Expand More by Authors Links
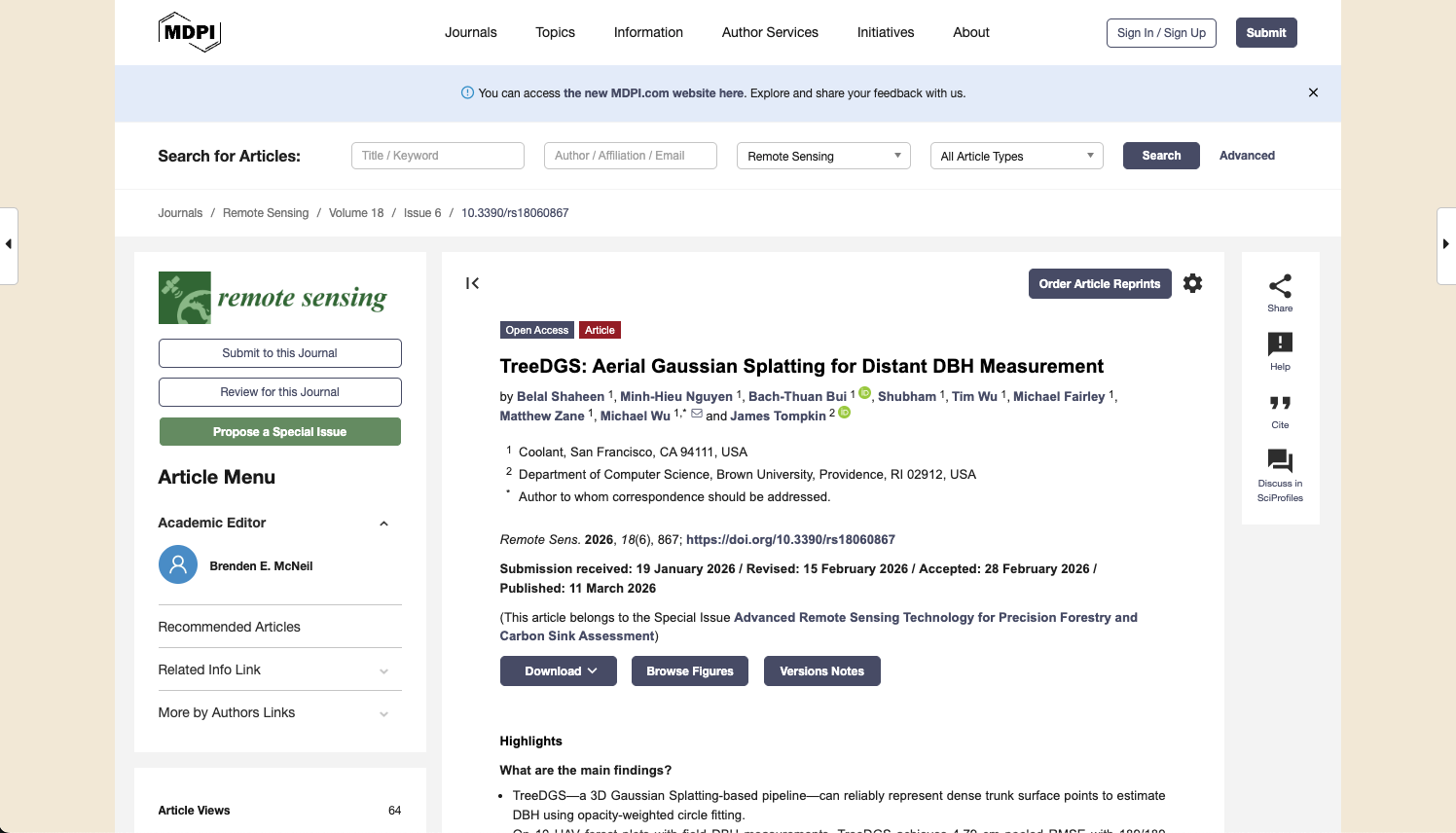1456x833 pixels. point(383,713)
